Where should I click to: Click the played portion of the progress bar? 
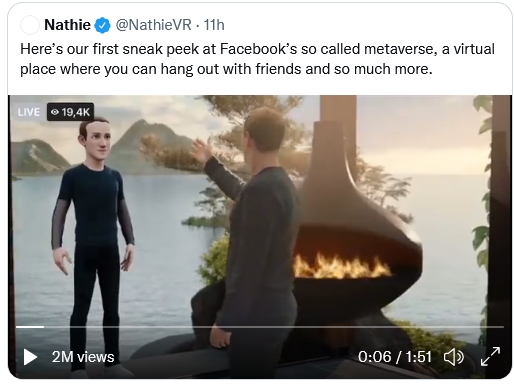[x=30, y=327]
